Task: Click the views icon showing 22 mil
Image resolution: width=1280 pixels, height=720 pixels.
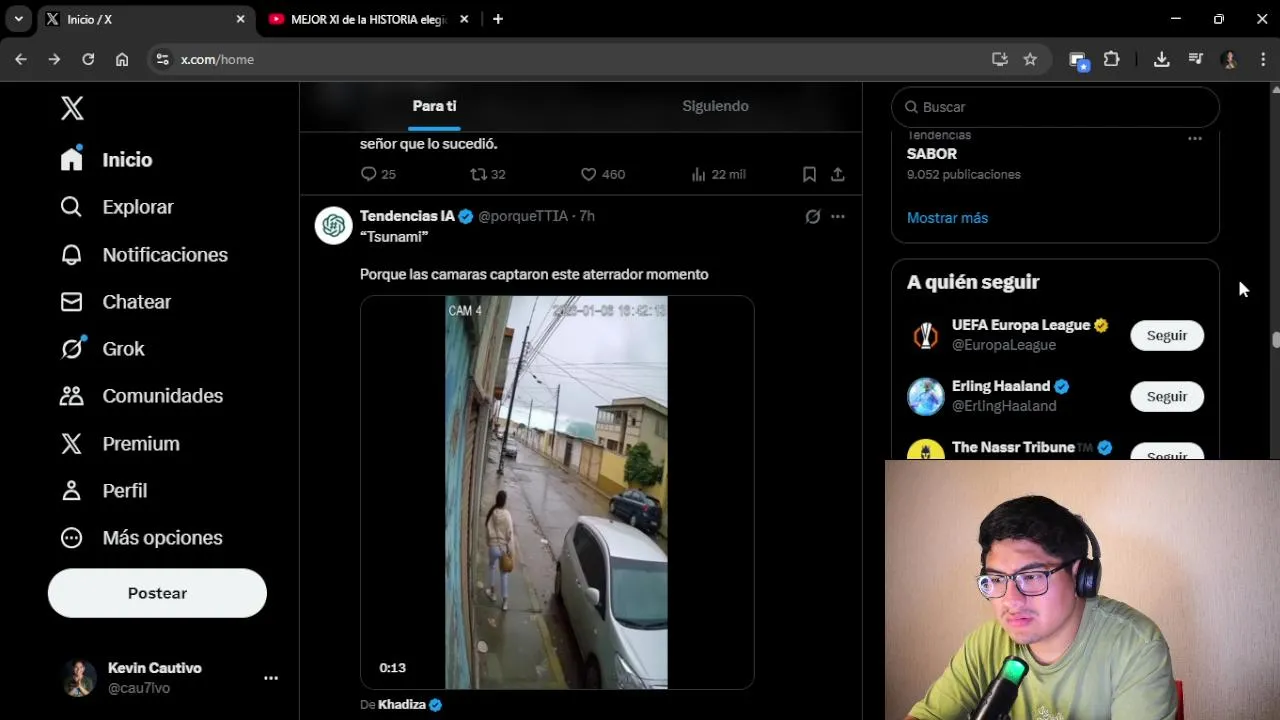Action: pos(699,174)
